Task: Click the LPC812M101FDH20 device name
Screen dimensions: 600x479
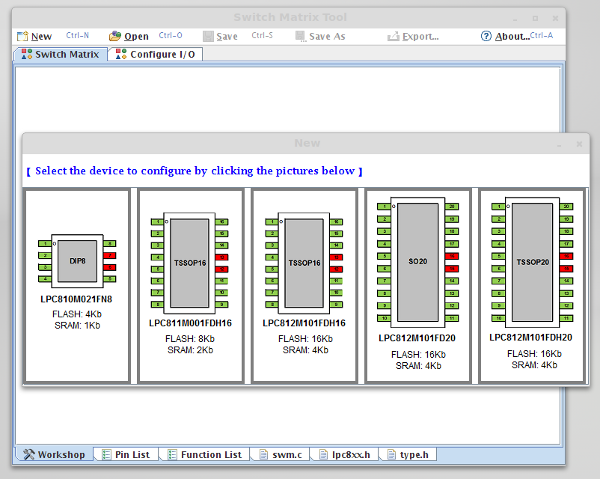Action: pos(531,337)
